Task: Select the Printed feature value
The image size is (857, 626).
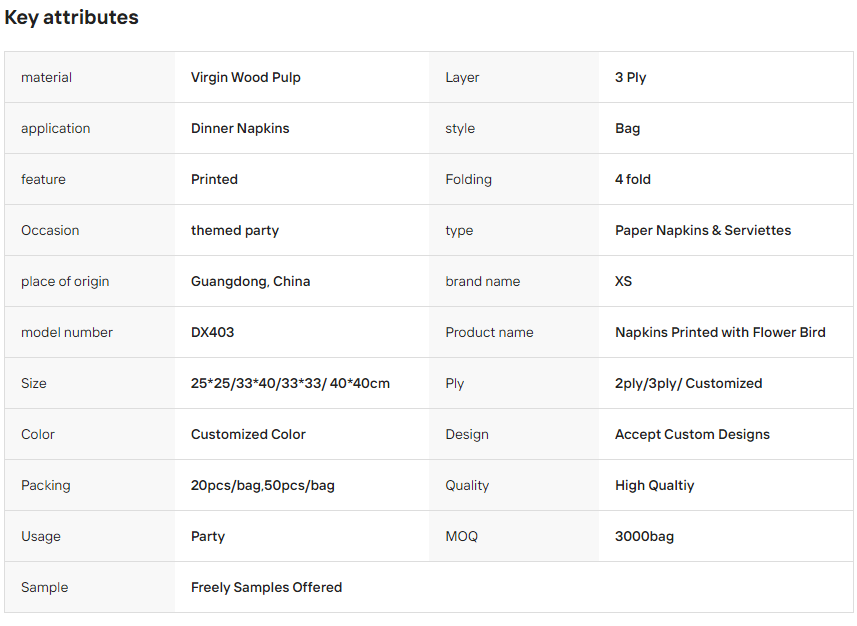Action: [214, 179]
